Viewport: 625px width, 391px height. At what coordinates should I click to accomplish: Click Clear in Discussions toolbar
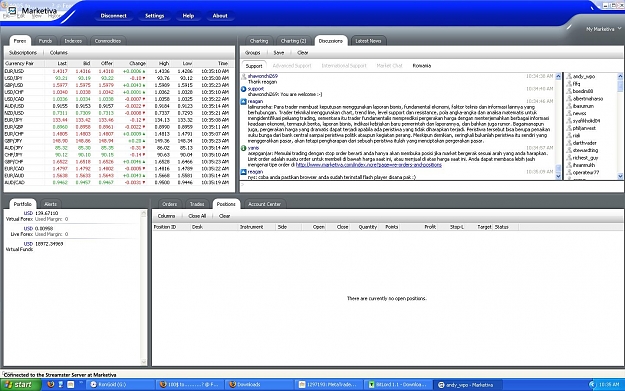click(303, 53)
